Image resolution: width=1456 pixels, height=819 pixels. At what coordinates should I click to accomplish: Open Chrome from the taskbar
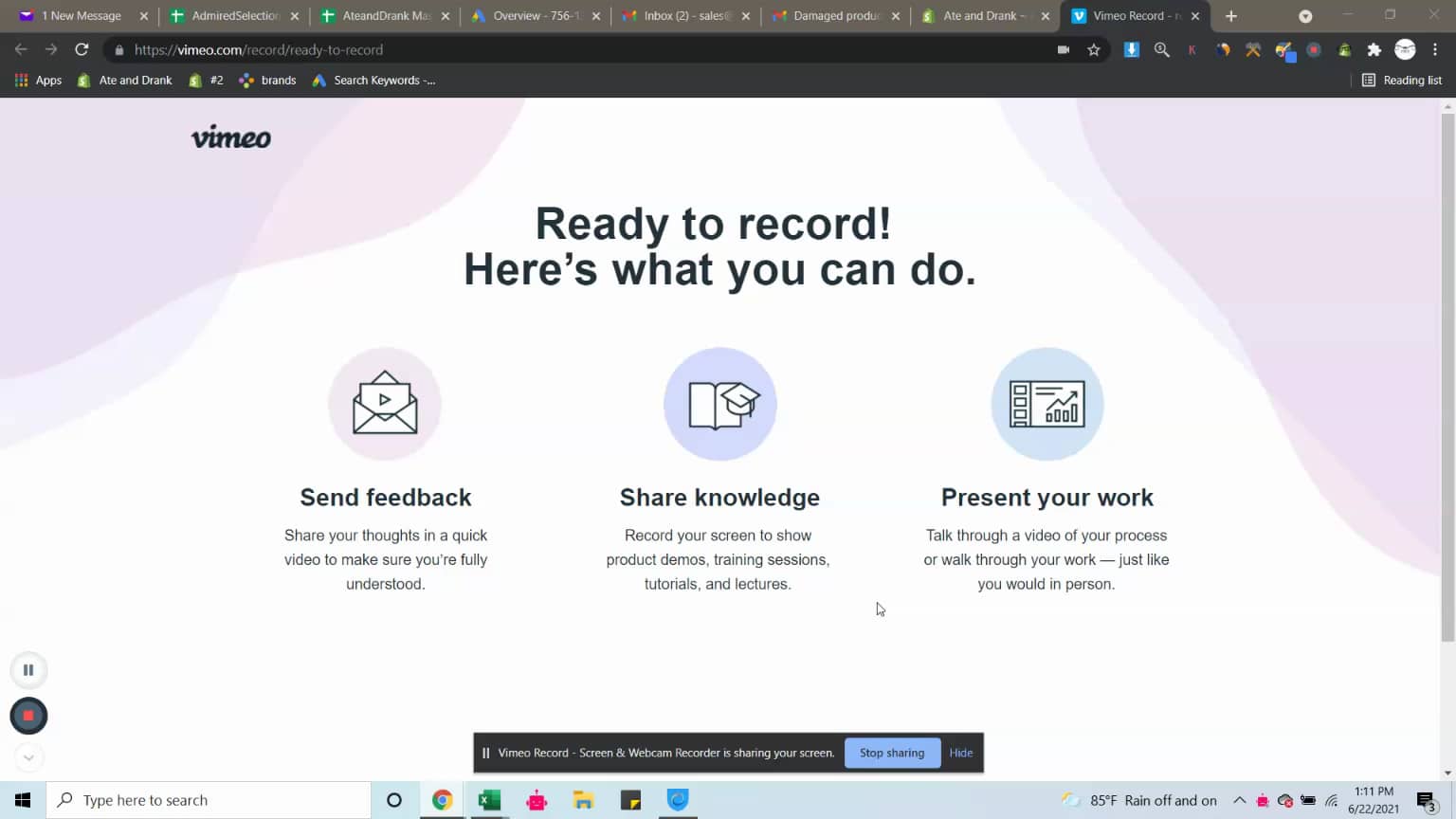[x=443, y=800]
